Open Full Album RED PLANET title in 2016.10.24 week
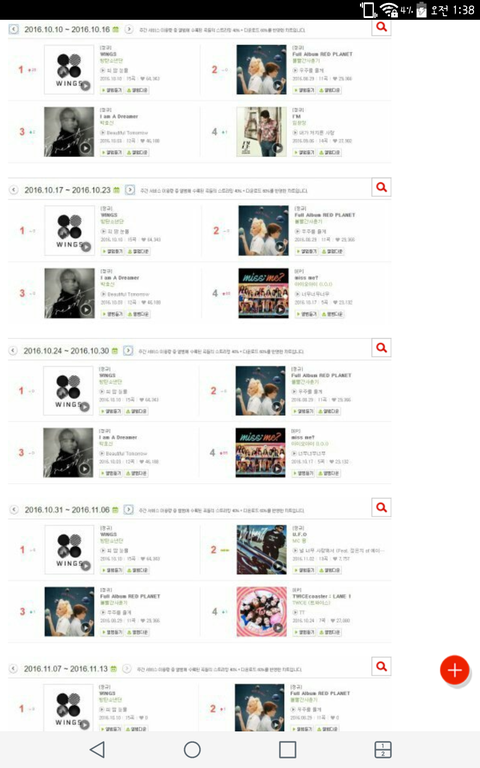Image resolution: width=480 pixels, height=768 pixels. [x=321, y=375]
